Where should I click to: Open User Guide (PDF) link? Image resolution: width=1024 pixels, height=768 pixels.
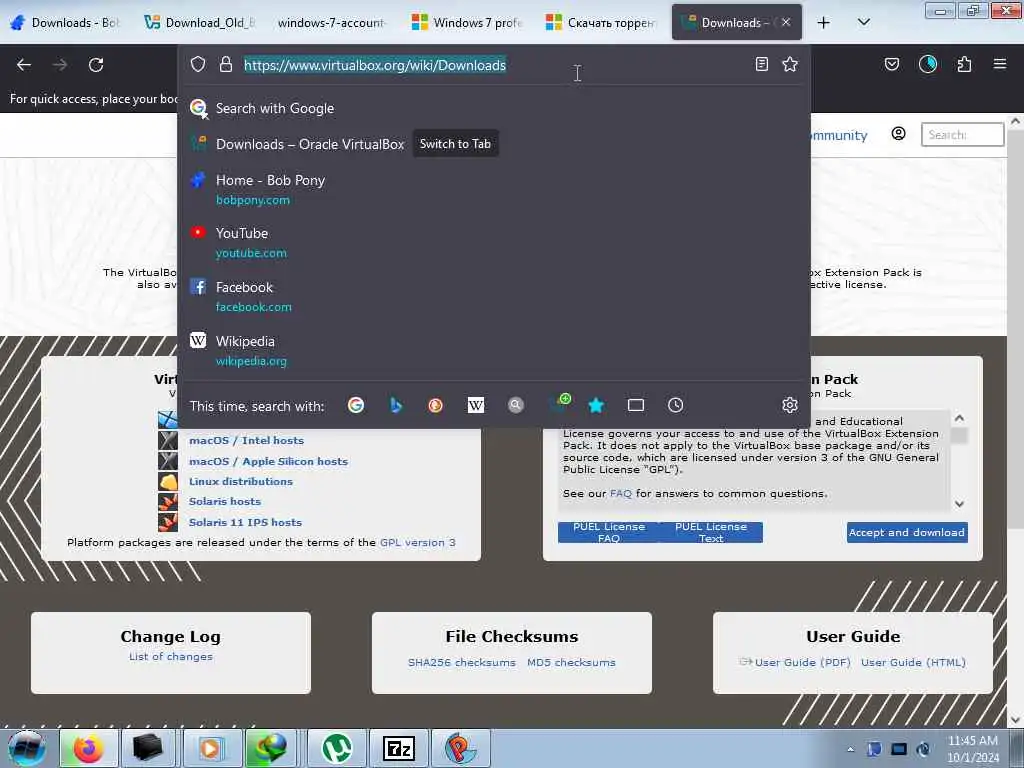(x=802, y=662)
